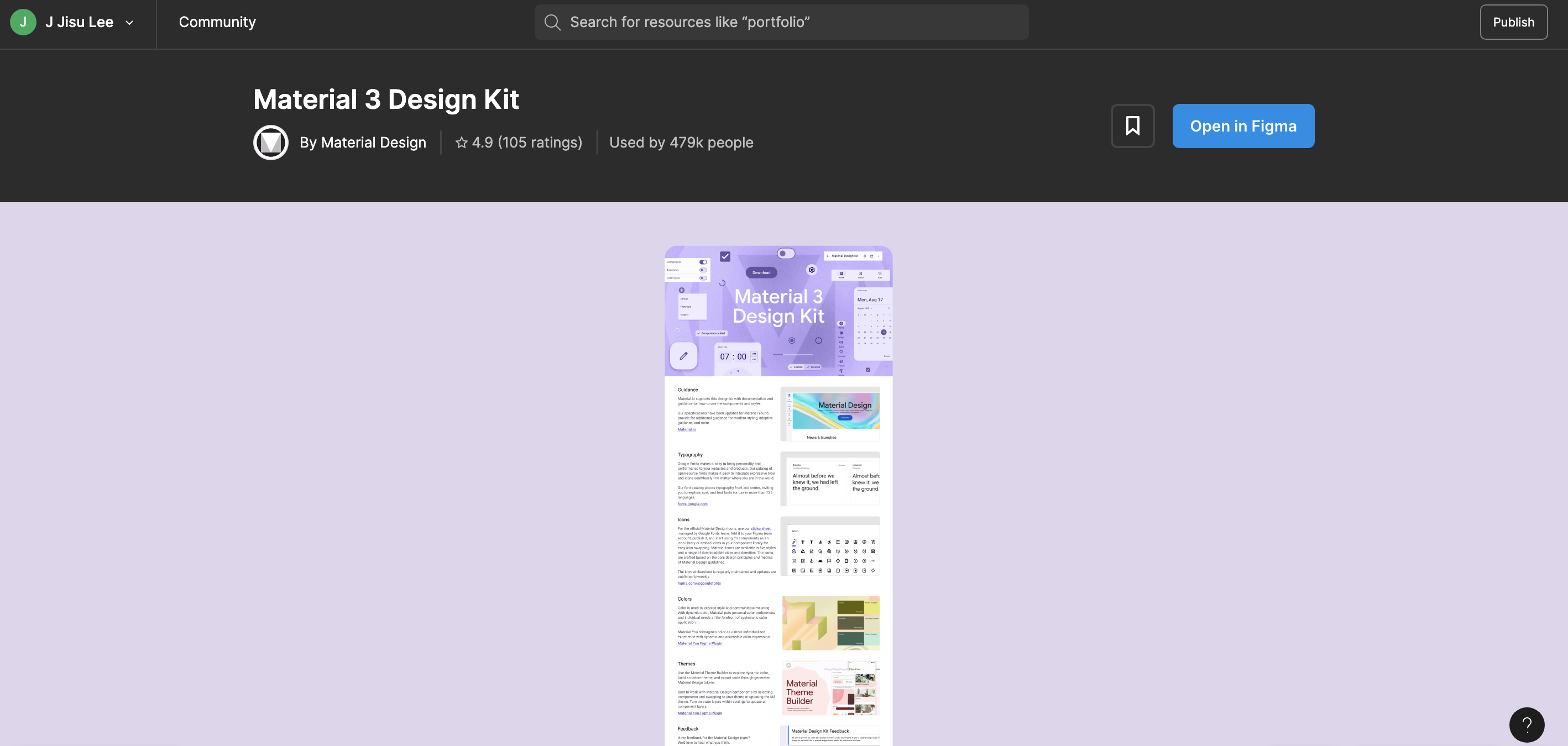Click Open in Figma

pos(1243,126)
